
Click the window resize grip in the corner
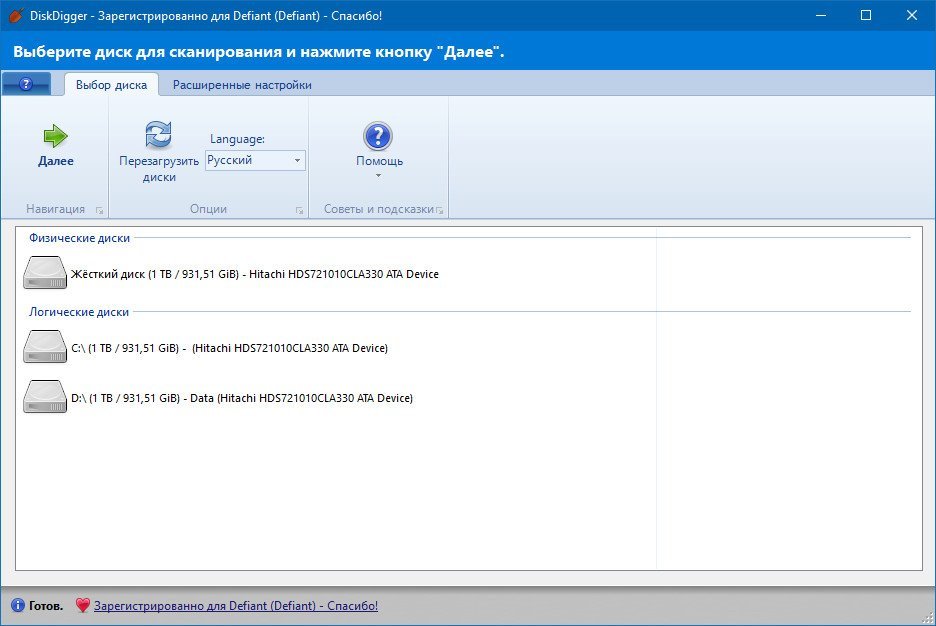click(928, 619)
